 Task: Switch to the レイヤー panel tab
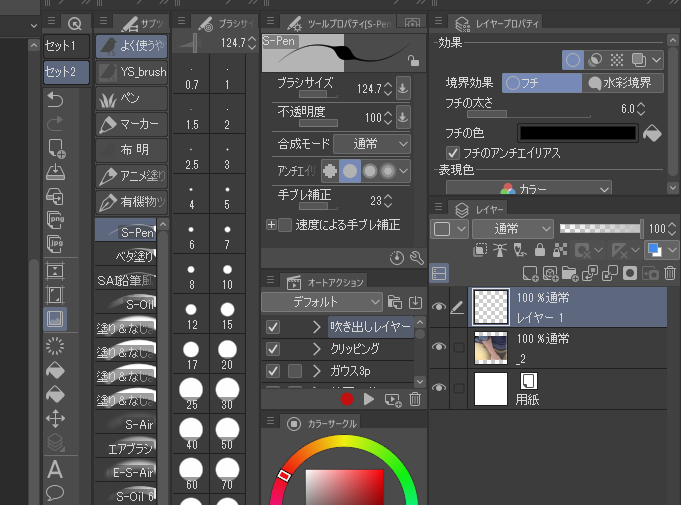coord(479,210)
